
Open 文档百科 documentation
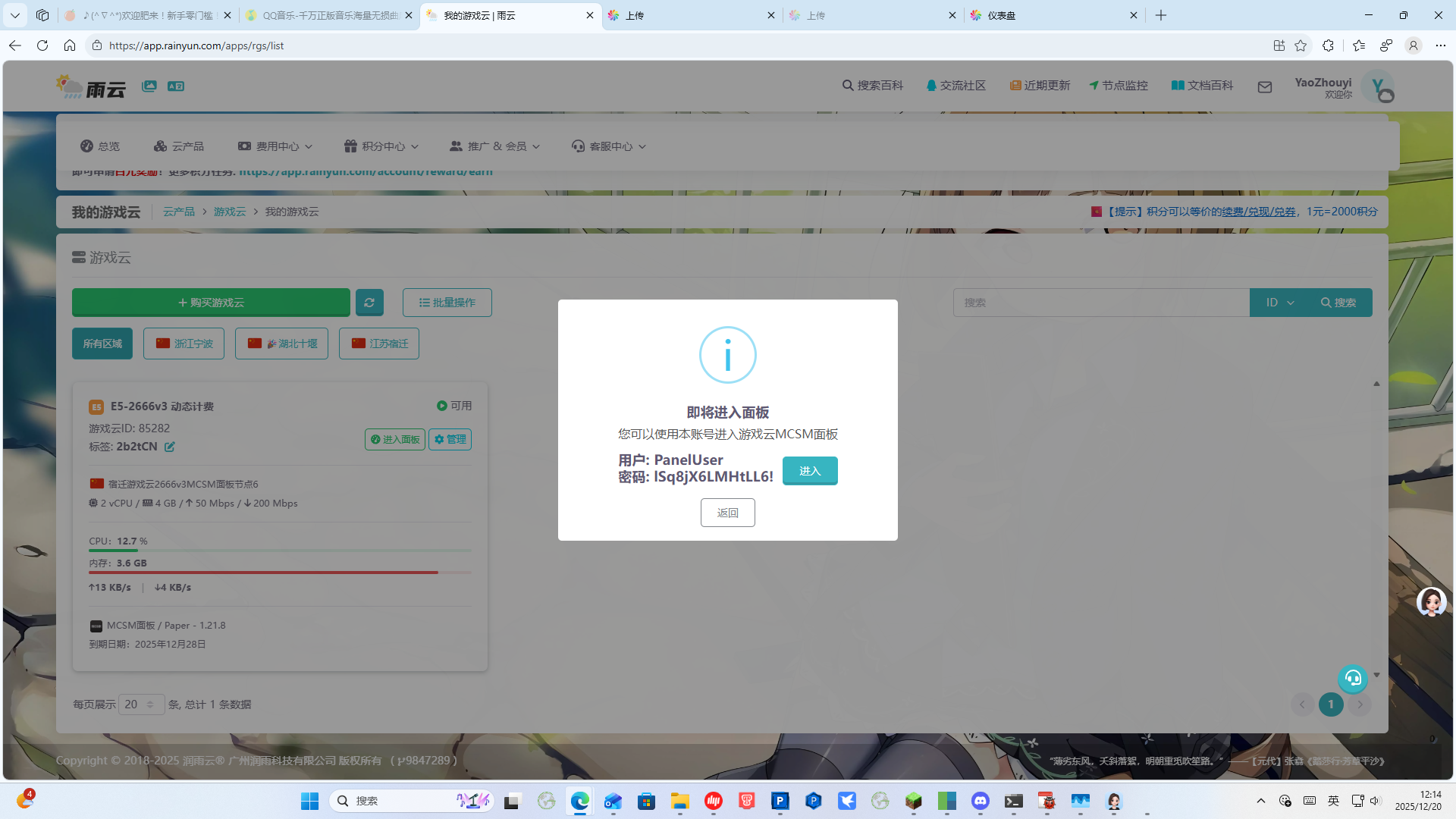point(1202,85)
